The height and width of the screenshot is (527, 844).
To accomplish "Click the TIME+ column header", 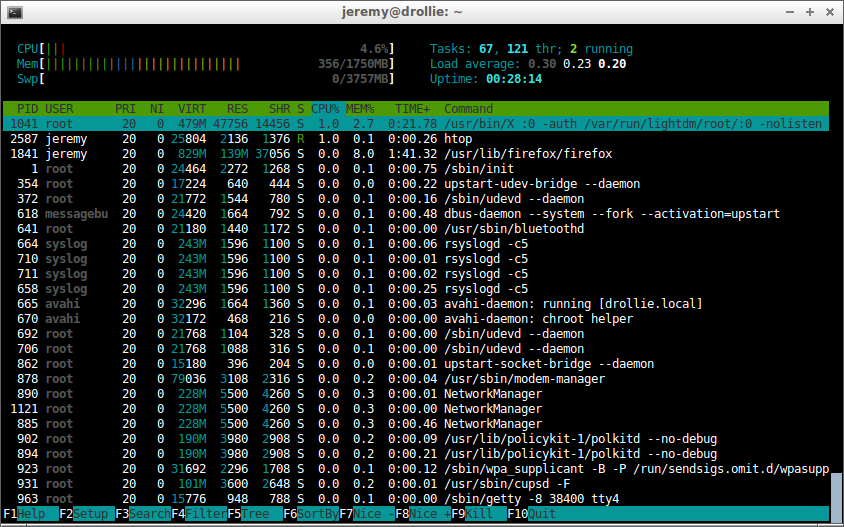I will (x=412, y=109).
